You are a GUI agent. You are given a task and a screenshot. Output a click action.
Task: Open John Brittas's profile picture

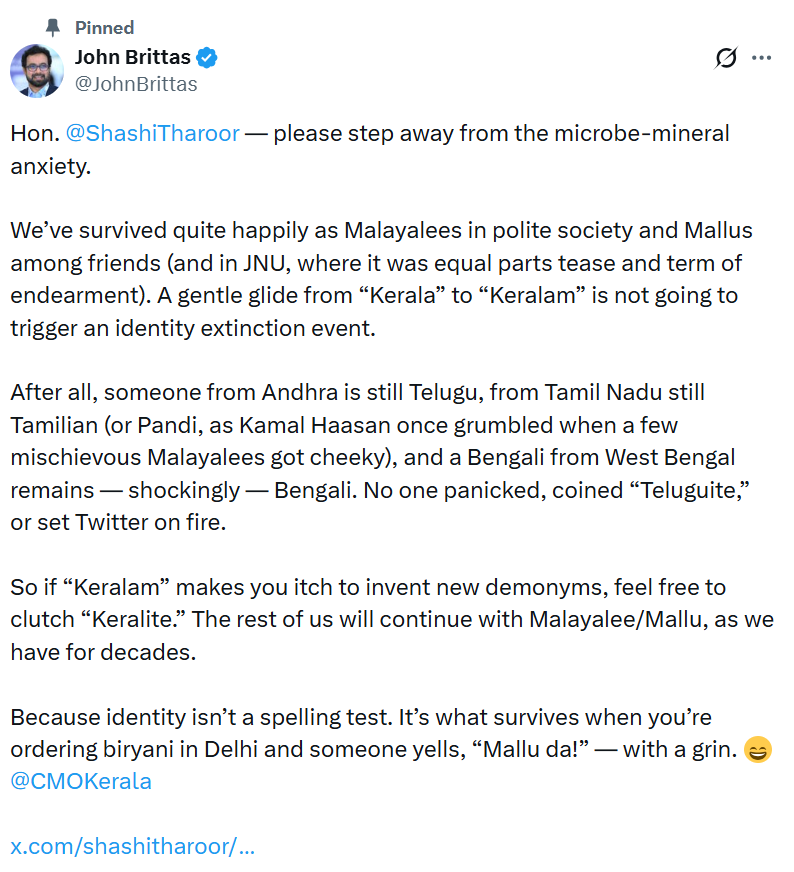pyautogui.click(x=37, y=71)
